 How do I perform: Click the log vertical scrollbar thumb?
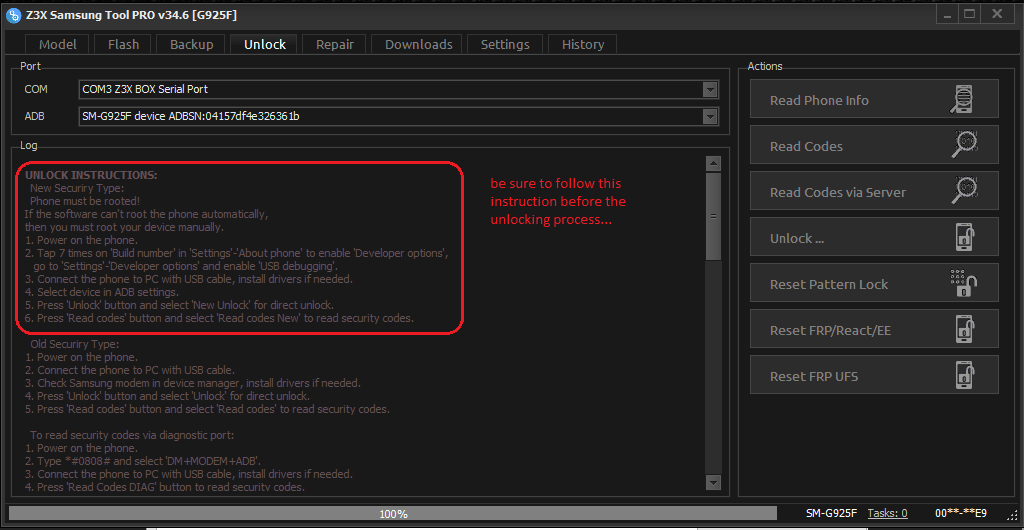tap(714, 216)
